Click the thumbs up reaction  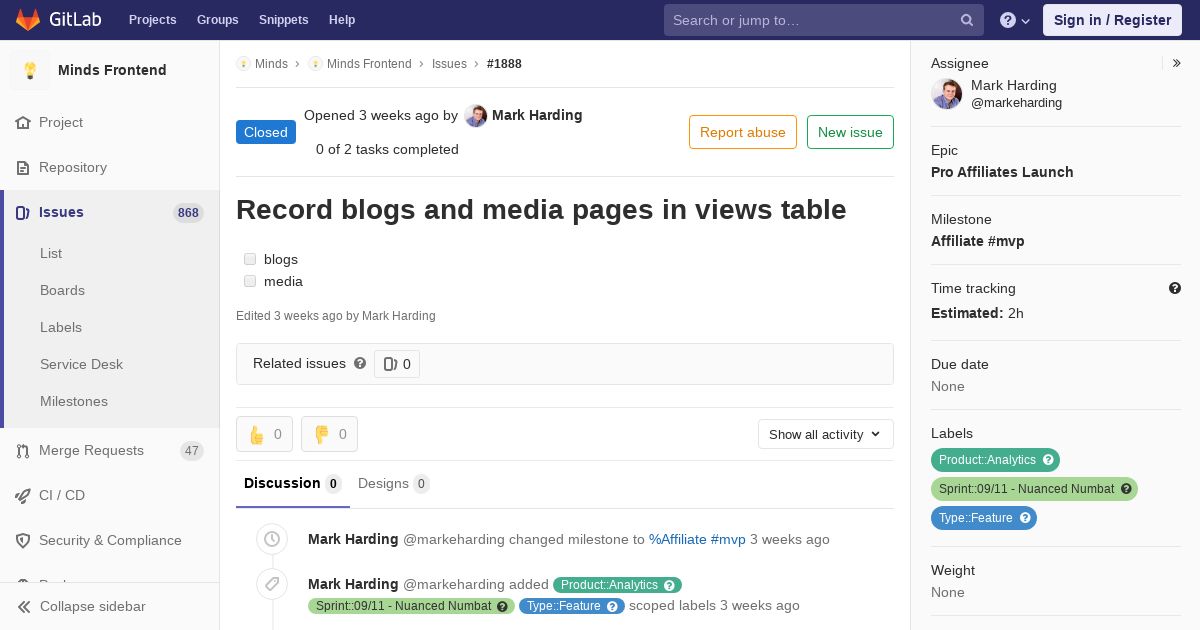tap(264, 434)
